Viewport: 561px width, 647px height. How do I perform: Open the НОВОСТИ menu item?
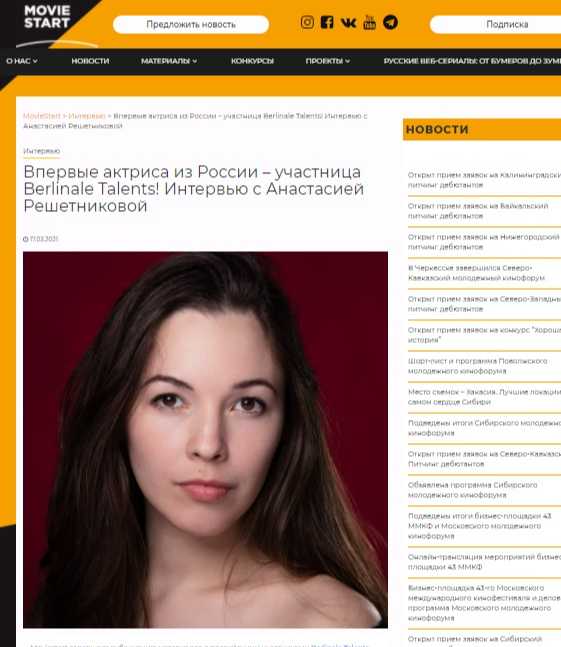(x=90, y=61)
